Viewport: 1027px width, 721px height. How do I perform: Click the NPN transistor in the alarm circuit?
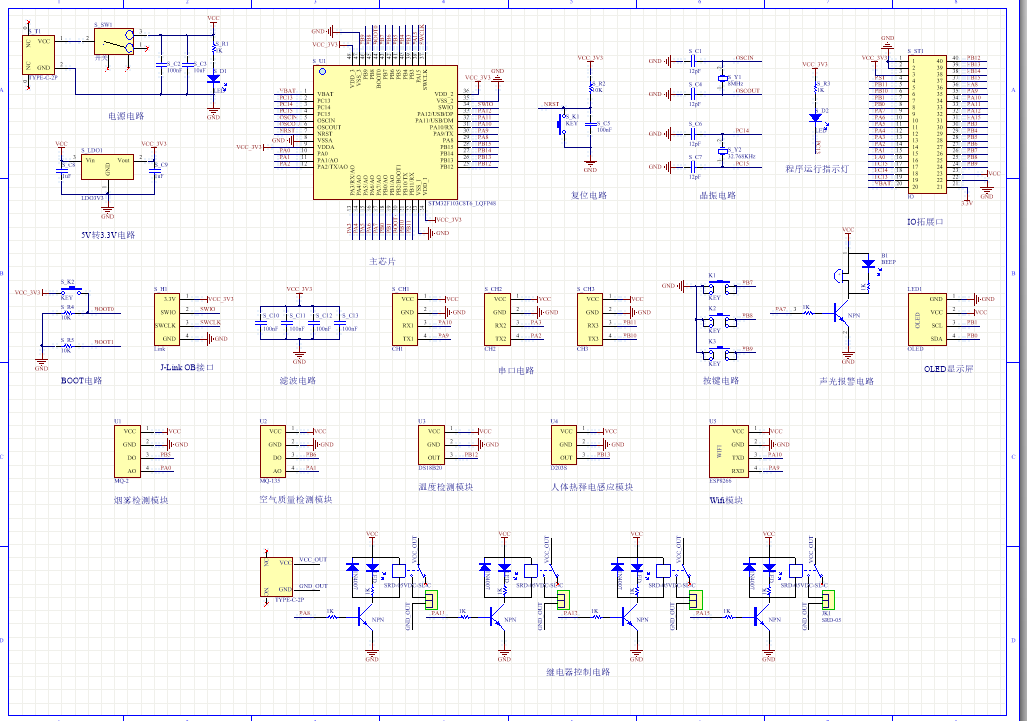coord(833,312)
